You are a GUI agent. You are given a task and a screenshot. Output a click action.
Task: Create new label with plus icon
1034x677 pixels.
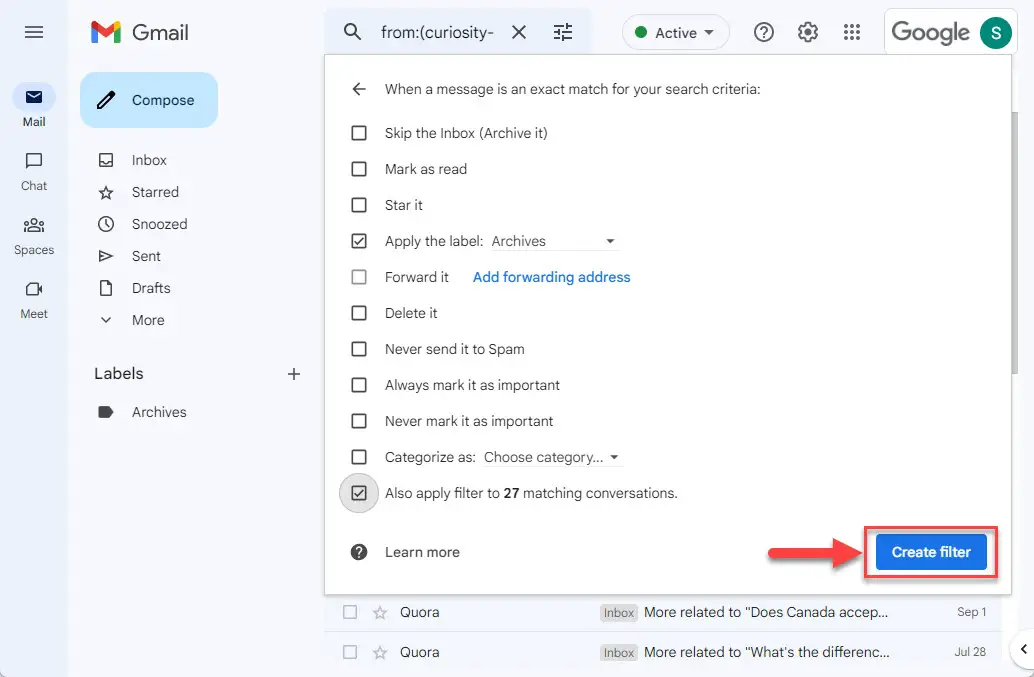(x=294, y=374)
